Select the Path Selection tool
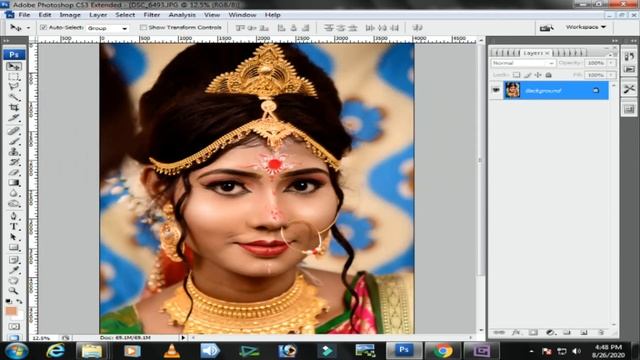Screen dimensions: 640x360 click(14, 237)
